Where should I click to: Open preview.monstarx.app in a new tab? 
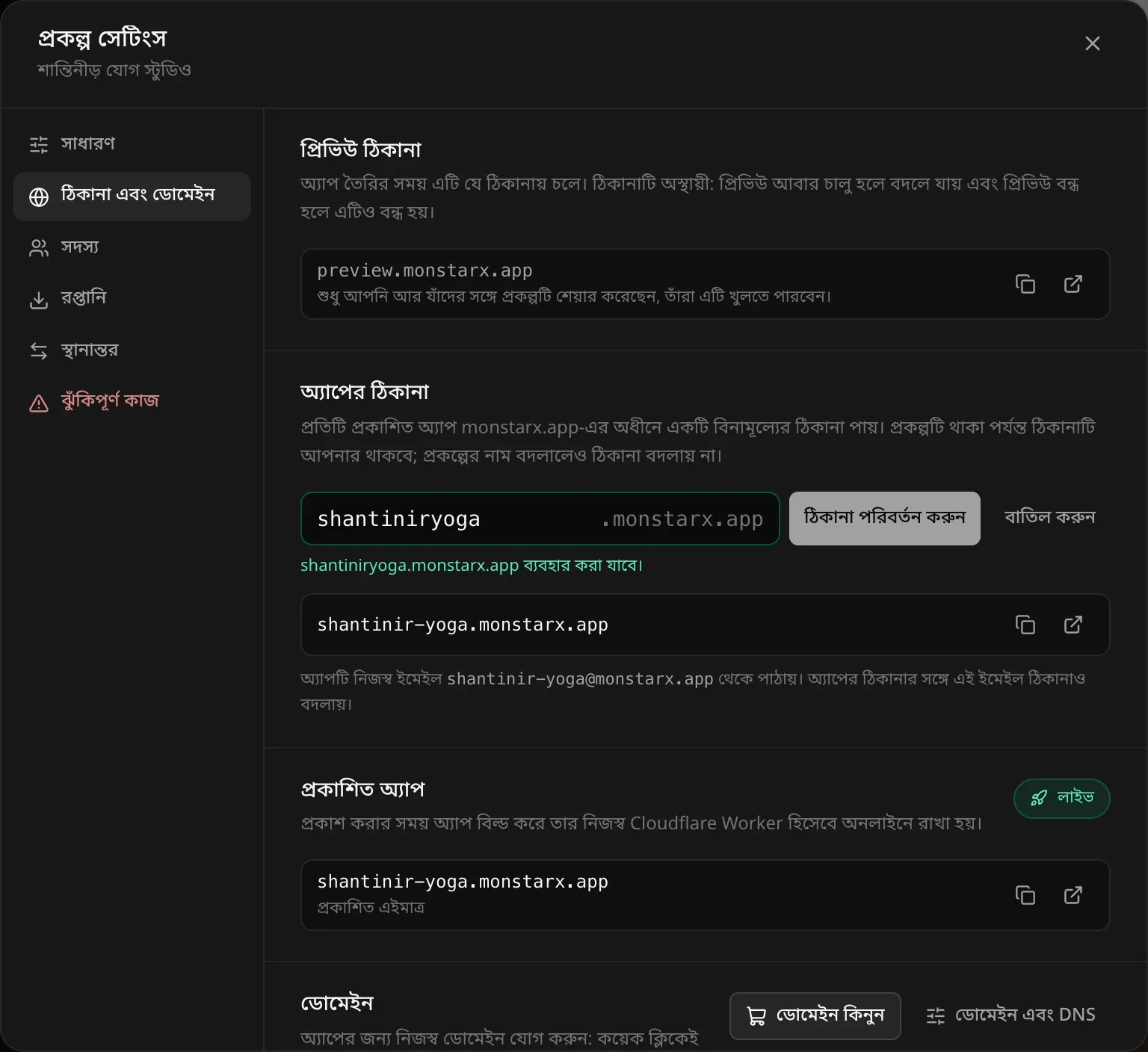[1073, 284]
